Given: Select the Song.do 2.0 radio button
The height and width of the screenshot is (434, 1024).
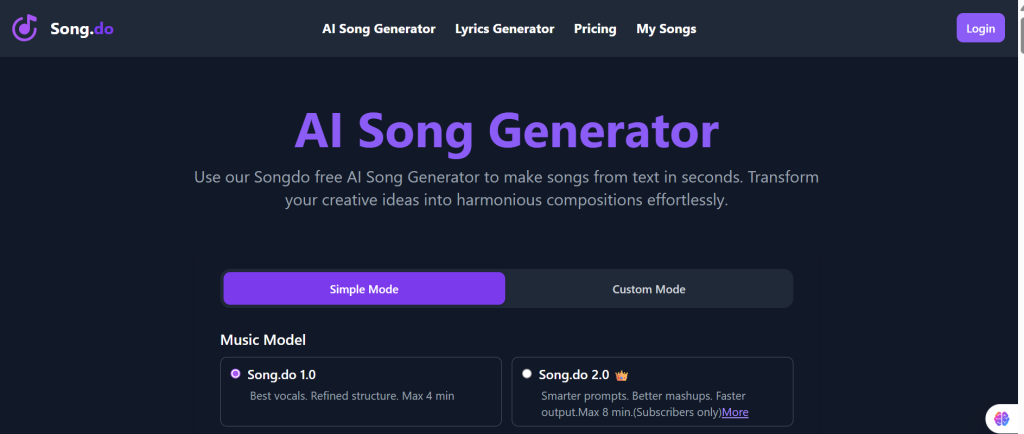Looking at the screenshot, I should pos(527,374).
